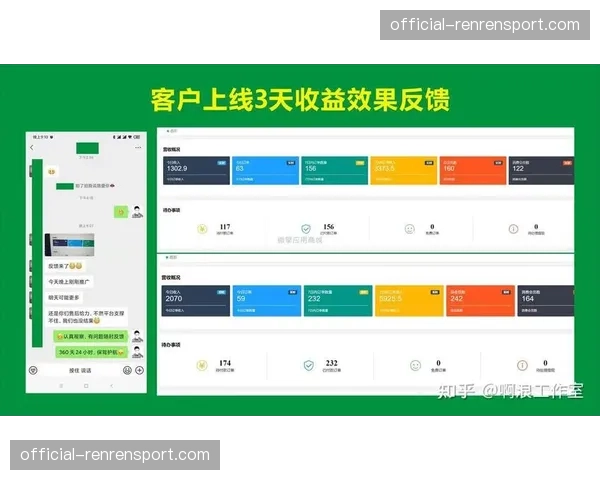Screen dimensions: 600x480
Task: Open the orange 160 card
Action: [x=473, y=170]
